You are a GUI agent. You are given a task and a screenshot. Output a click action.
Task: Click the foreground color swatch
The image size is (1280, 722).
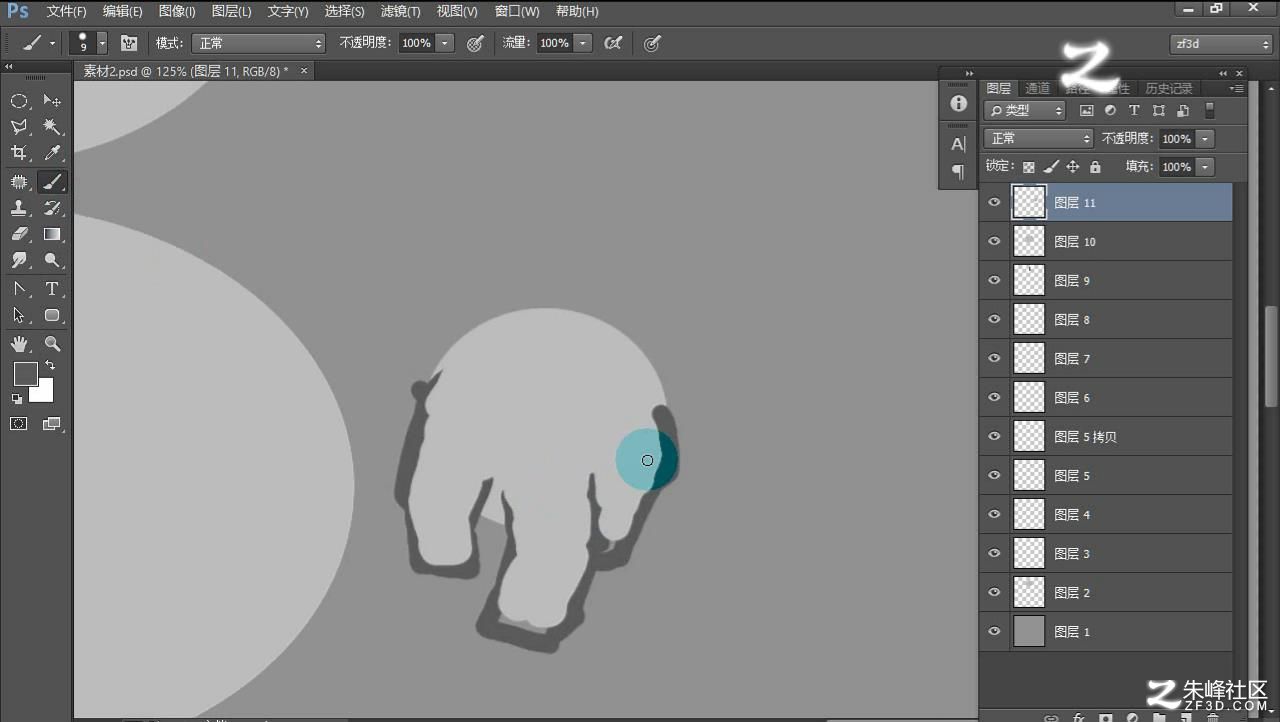[x=25, y=373]
